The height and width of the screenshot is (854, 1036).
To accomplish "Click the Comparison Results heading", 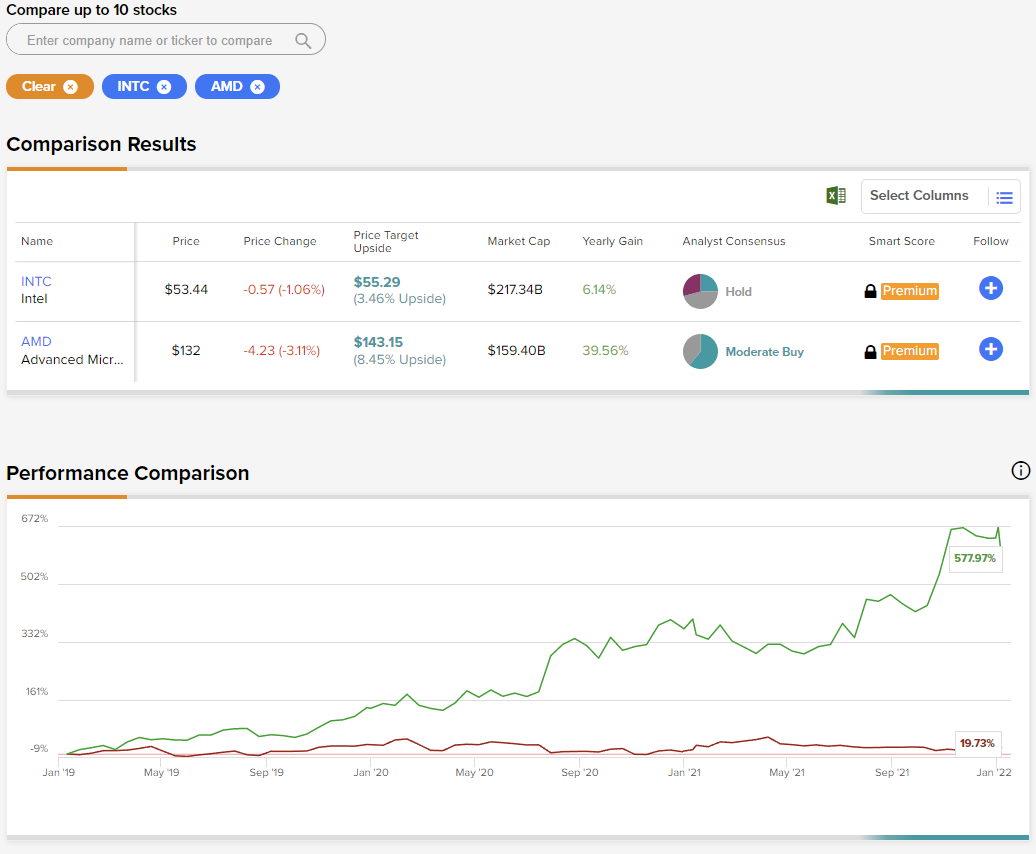I will tap(101, 144).
